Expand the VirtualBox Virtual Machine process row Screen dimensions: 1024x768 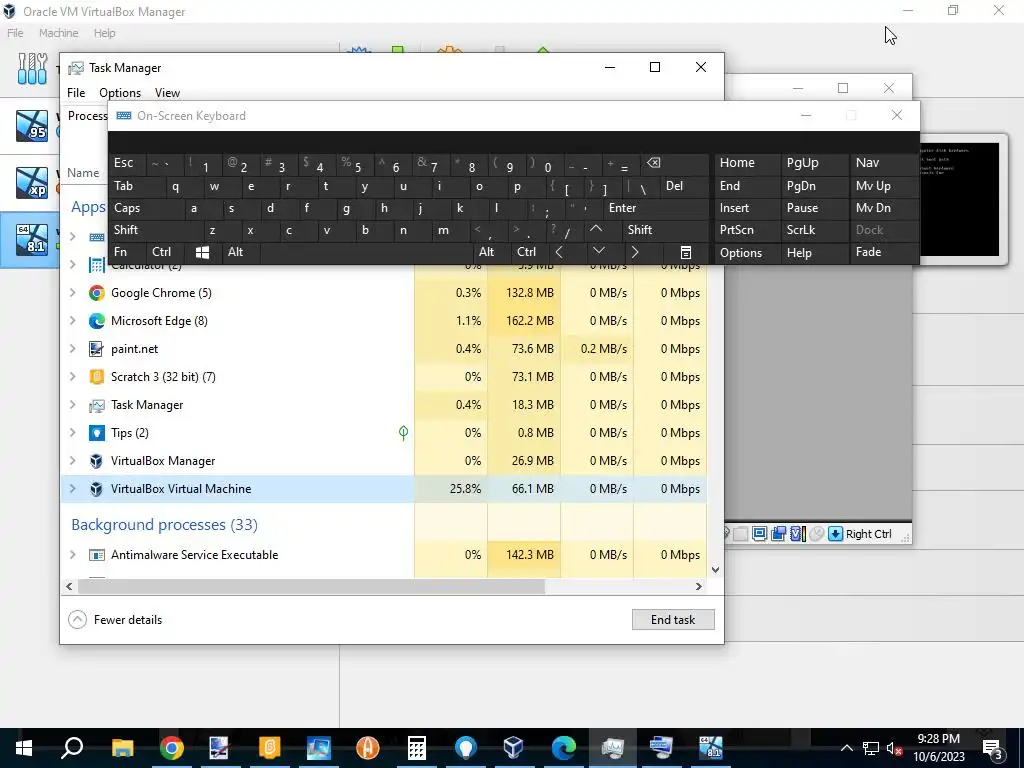(73, 489)
